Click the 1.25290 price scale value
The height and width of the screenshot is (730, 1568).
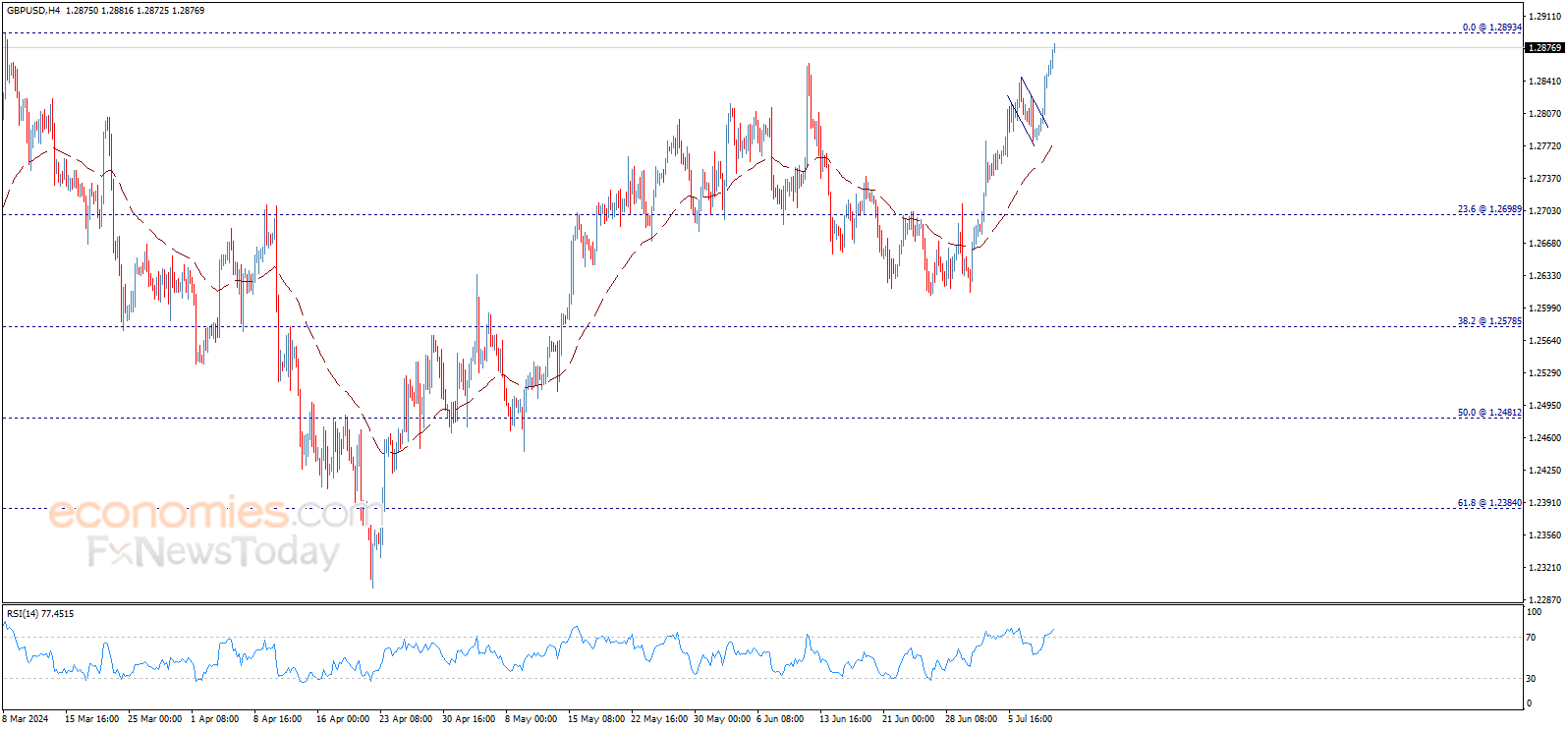tap(1546, 373)
